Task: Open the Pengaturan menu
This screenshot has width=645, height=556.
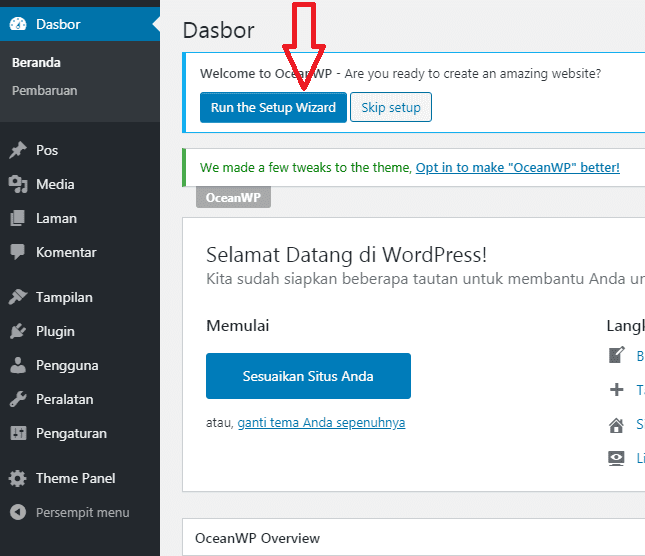Action: (x=80, y=433)
